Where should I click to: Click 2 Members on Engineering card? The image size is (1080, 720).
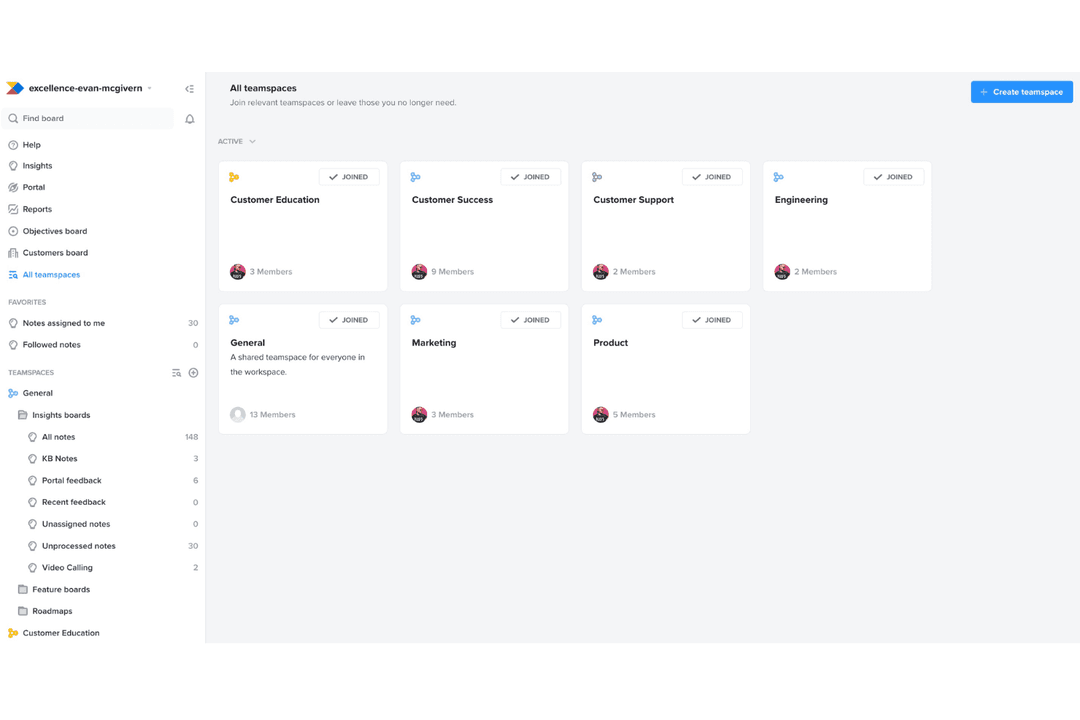tap(816, 271)
